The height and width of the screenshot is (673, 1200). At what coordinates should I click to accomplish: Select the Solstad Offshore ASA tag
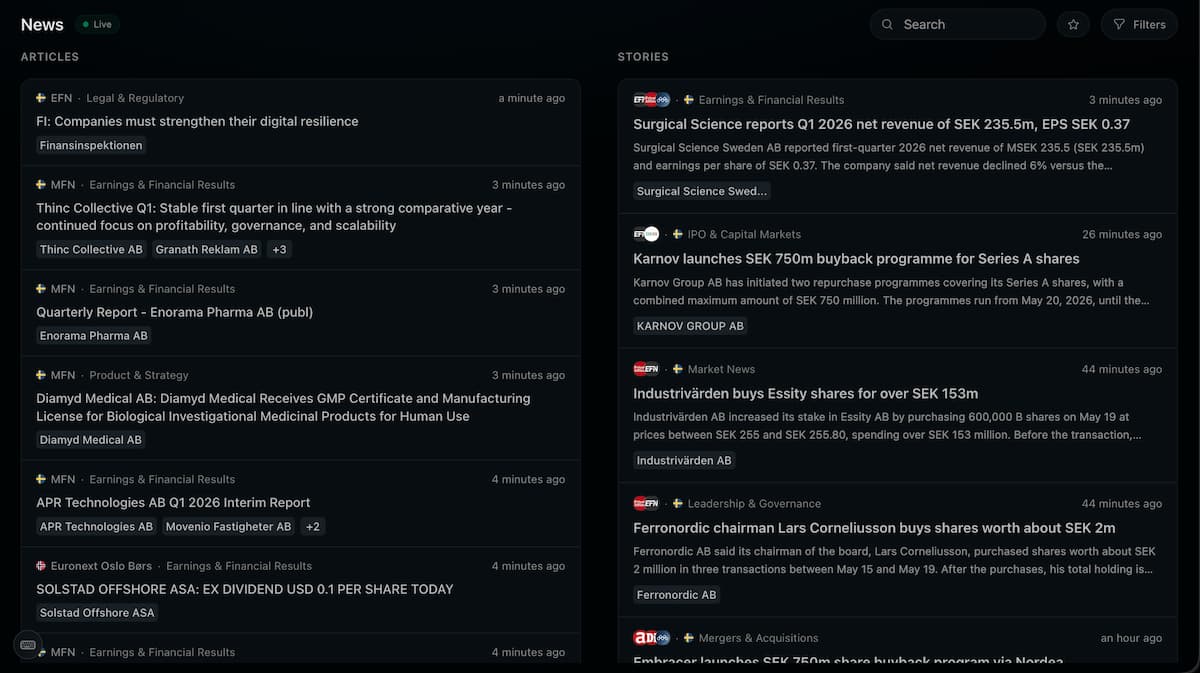point(97,613)
